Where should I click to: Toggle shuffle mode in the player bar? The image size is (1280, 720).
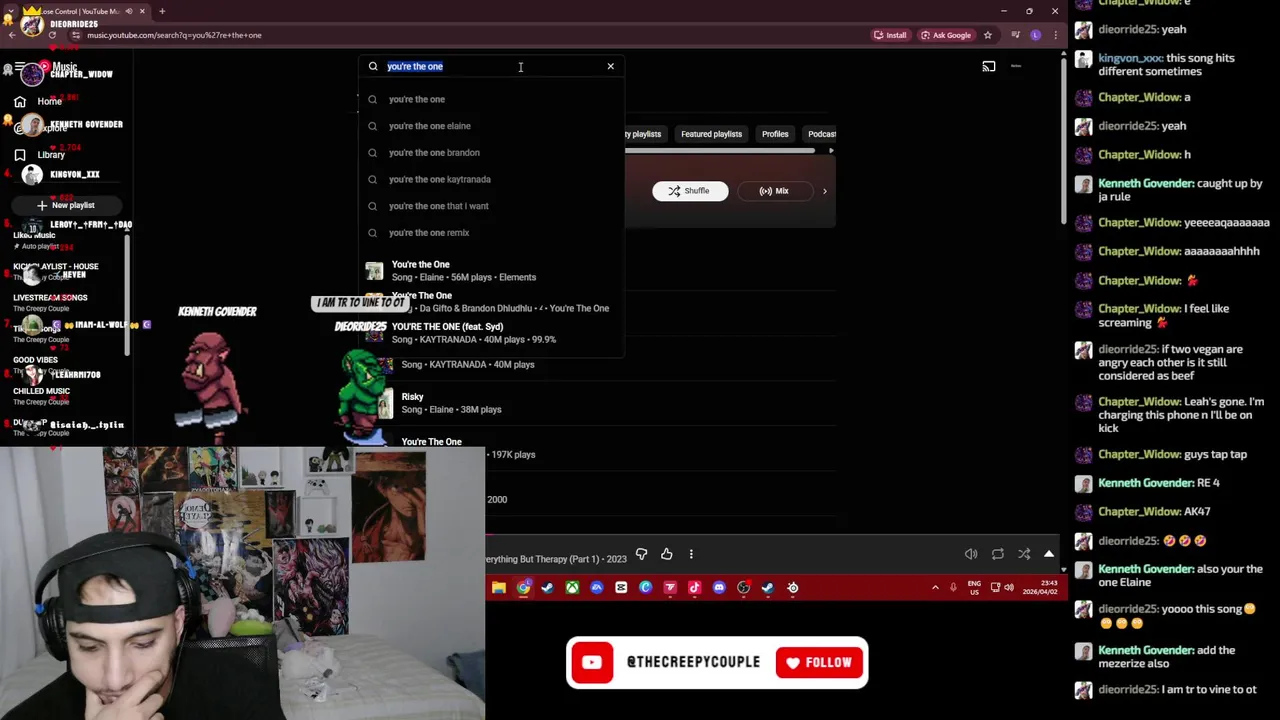click(x=1024, y=554)
